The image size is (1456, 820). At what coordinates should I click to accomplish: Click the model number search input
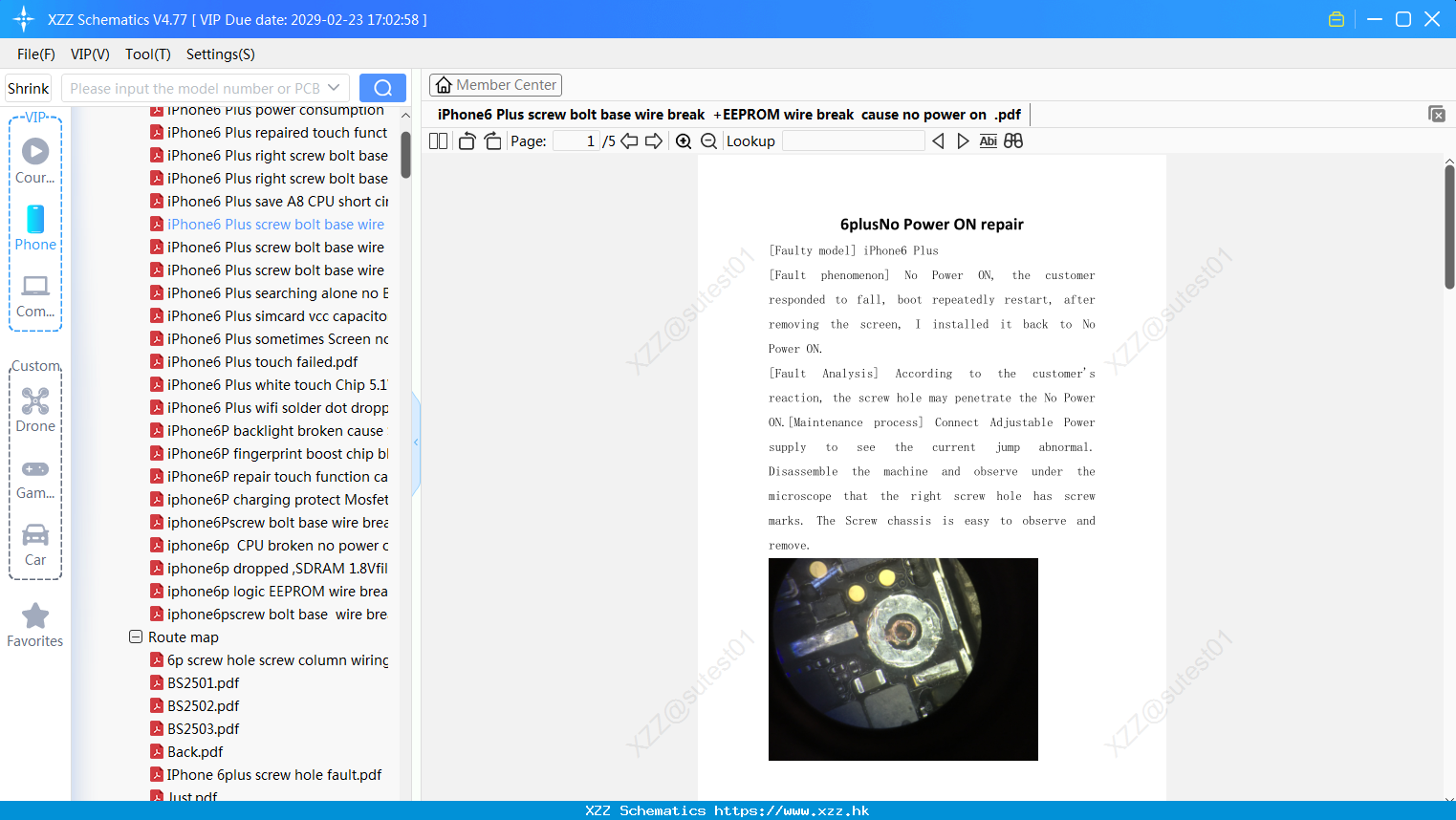pyautogui.click(x=195, y=88)
